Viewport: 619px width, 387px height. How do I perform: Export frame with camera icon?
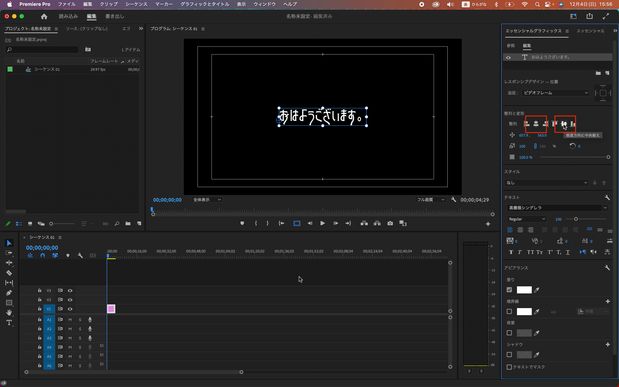pyautogui.click(x=390, y=223)
